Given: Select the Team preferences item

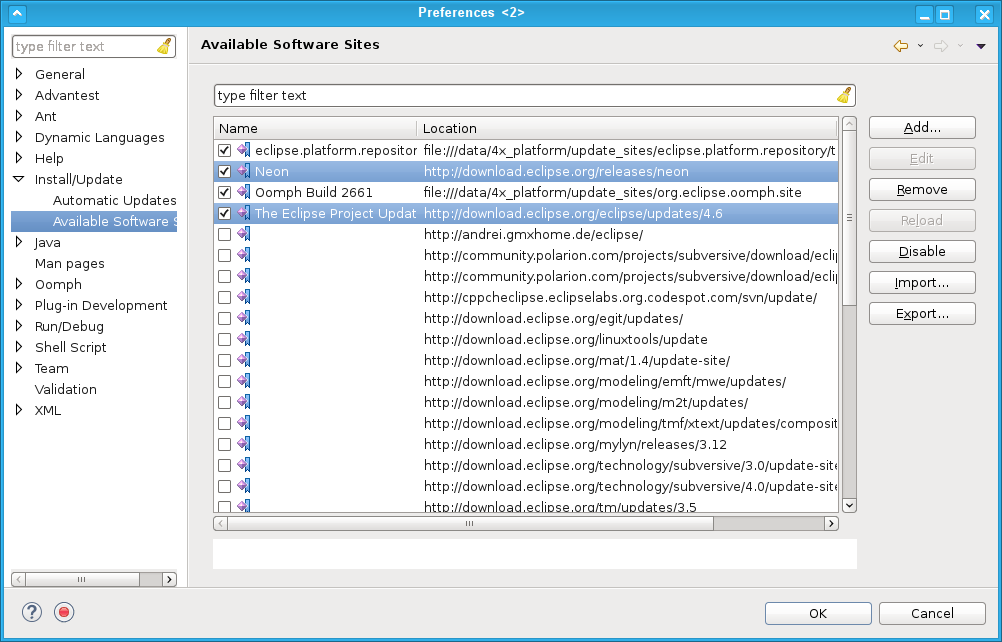Looking at the screenshot, I should click(52, 369).
